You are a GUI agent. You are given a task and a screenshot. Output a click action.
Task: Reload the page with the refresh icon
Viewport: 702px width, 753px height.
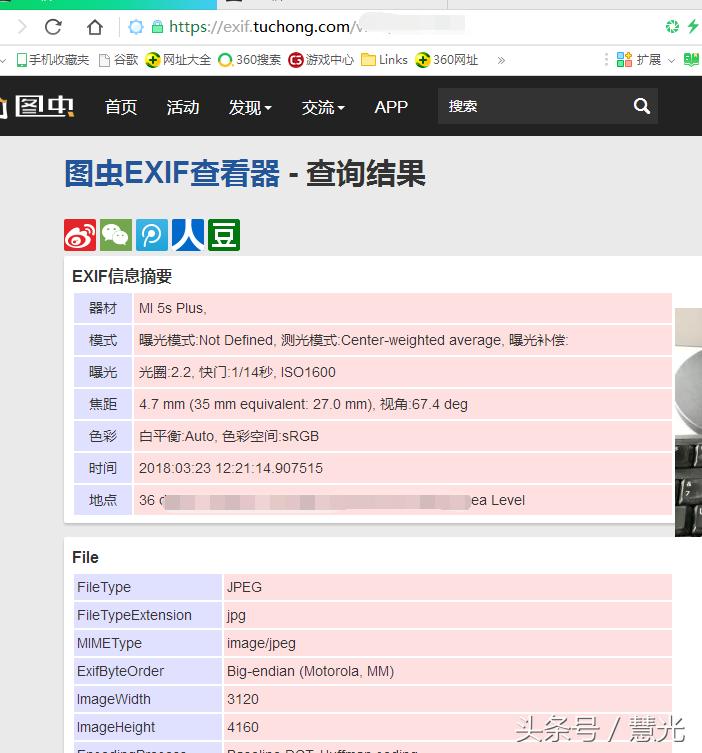click(53, 27)
